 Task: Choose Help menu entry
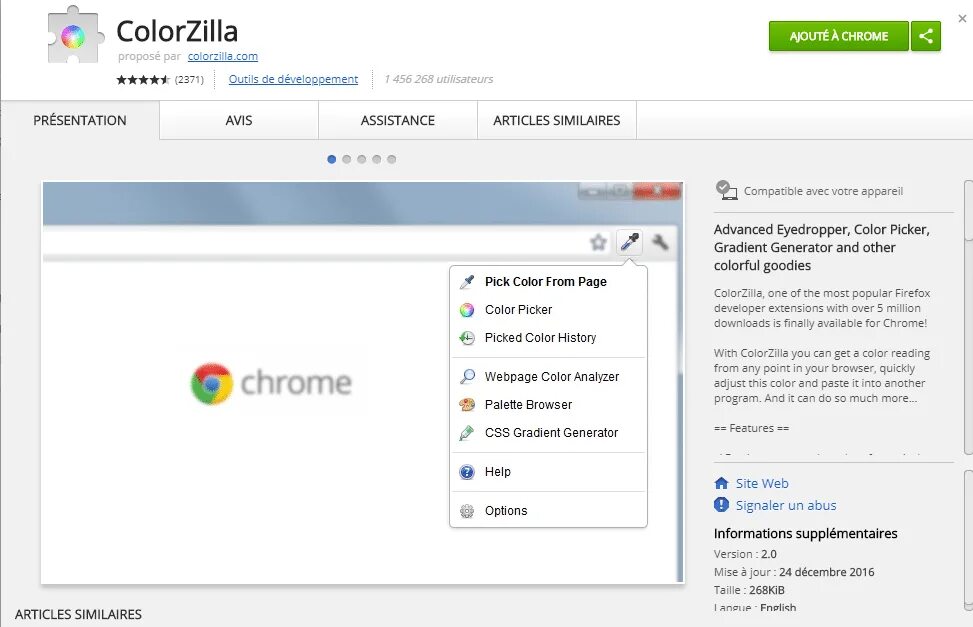[x=549, y=472]
